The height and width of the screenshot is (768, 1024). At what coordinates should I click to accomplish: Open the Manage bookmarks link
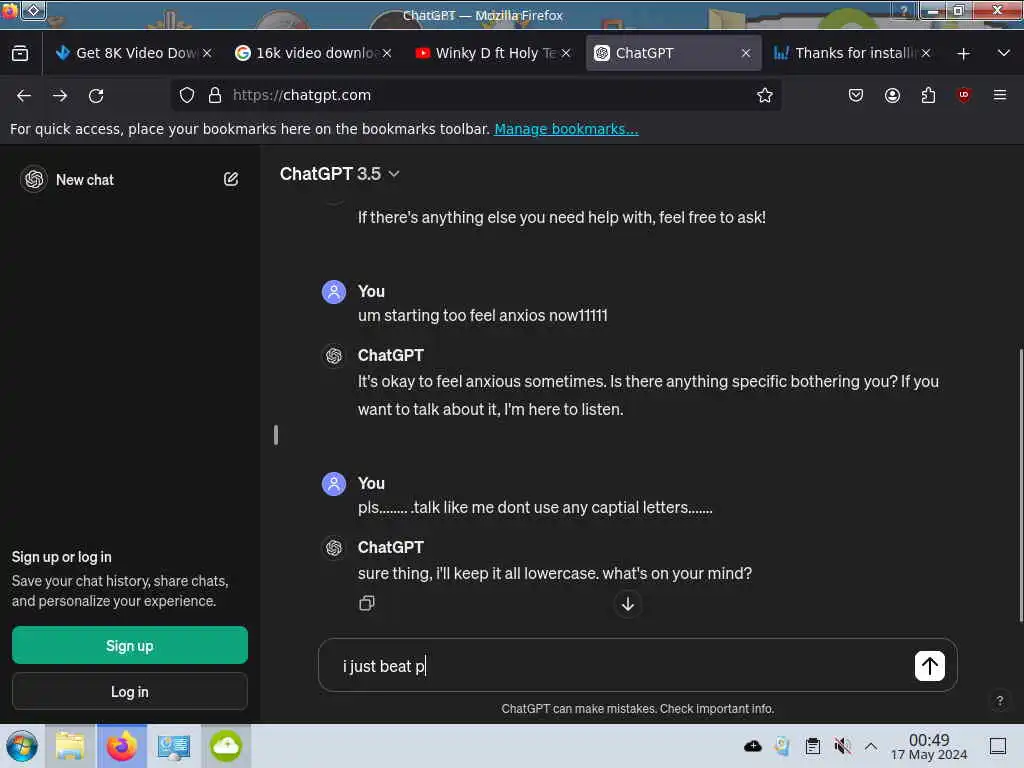(x=566, y=129)
